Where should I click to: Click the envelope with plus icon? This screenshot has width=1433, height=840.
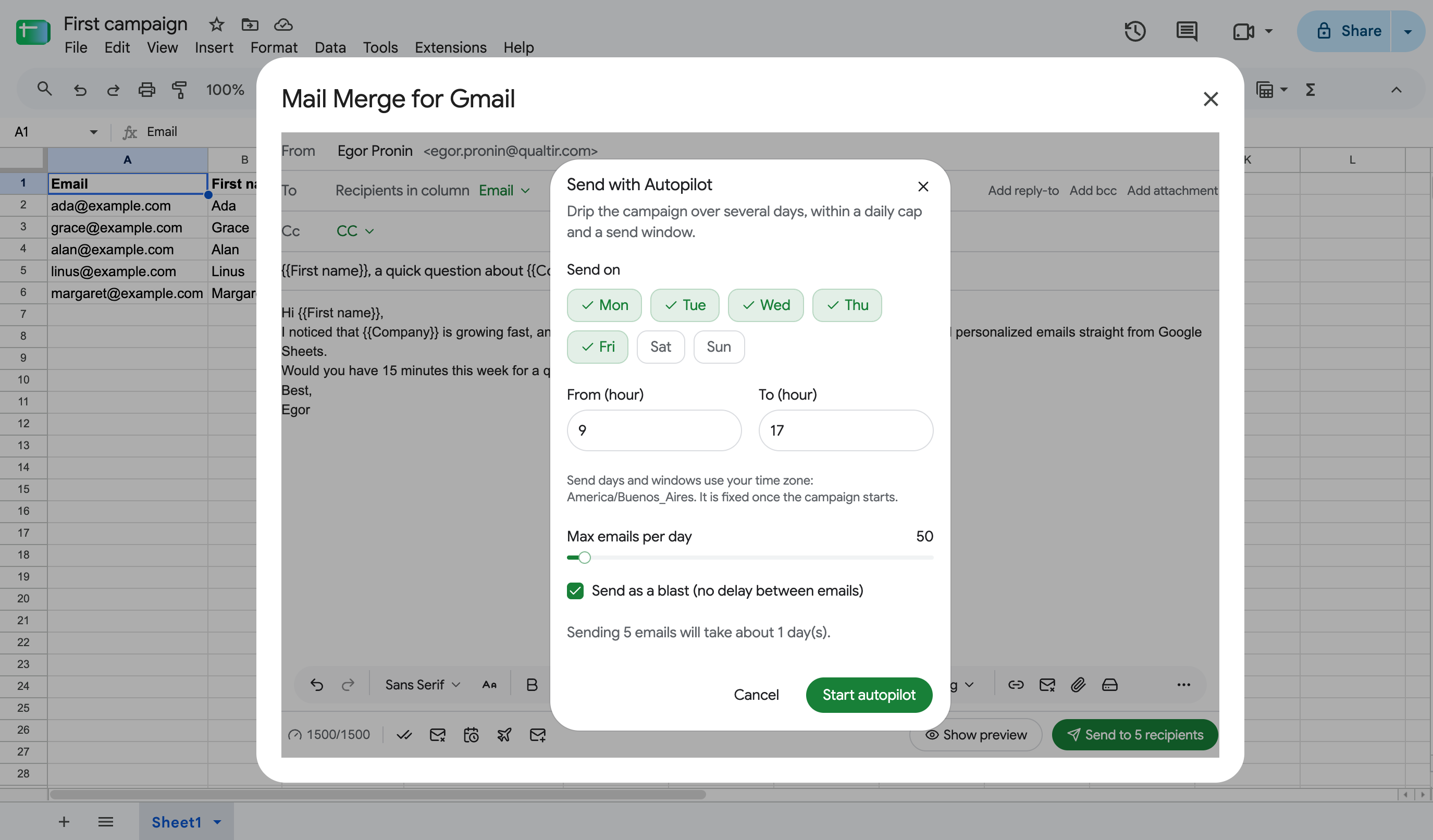537,735
